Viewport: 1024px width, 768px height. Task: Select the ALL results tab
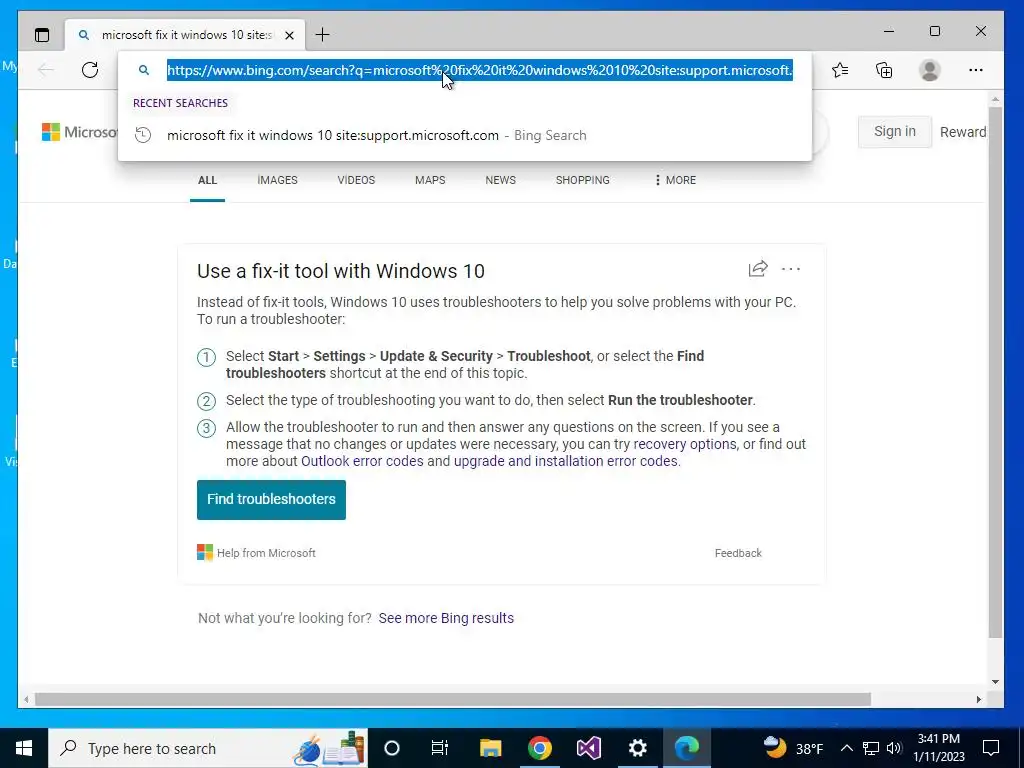point(207,180)
